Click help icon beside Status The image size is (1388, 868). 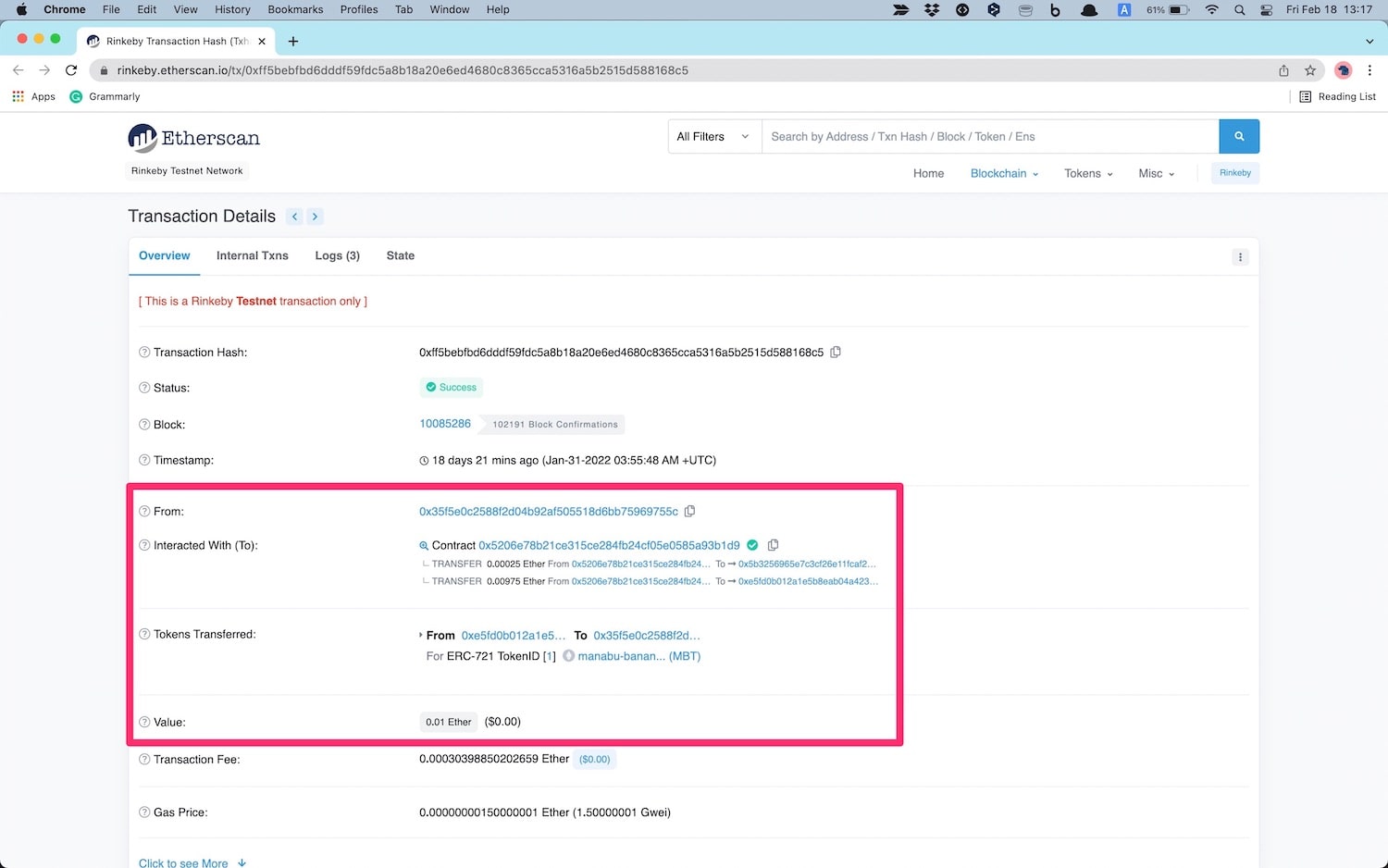click(144, 388)
